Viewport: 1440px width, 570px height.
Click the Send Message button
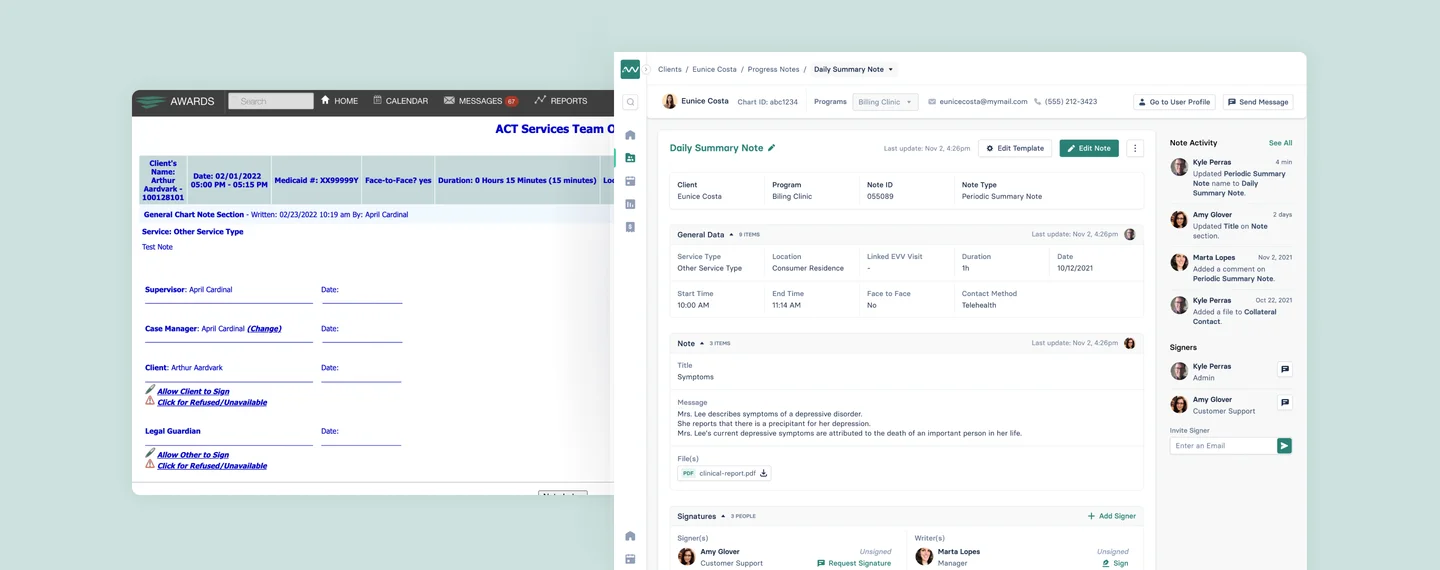(1258, 102)
